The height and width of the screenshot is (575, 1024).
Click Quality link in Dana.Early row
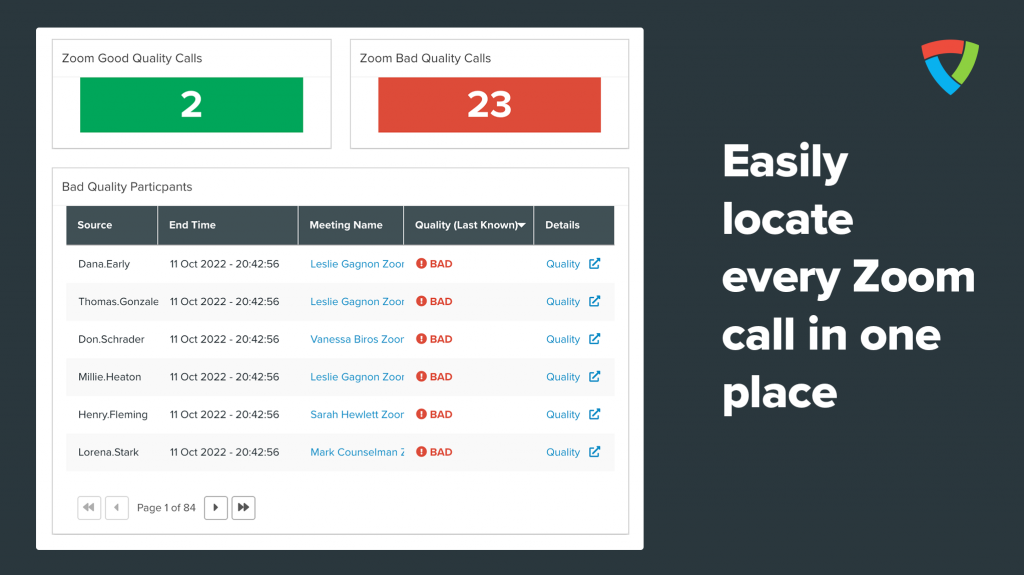pos(563,264)
